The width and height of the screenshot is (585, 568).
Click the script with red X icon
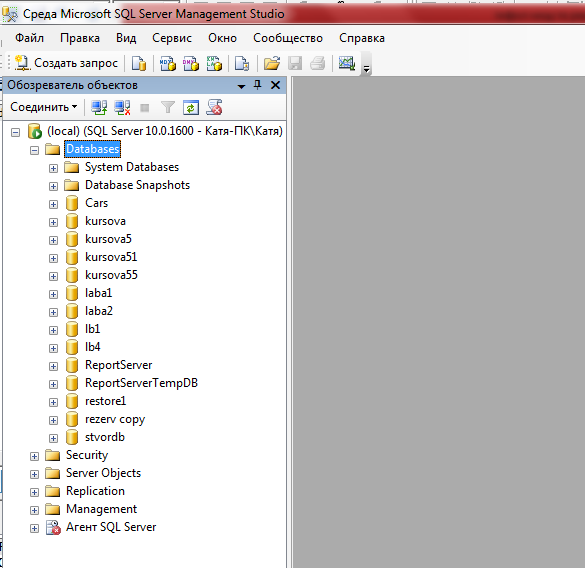(215, 107)
